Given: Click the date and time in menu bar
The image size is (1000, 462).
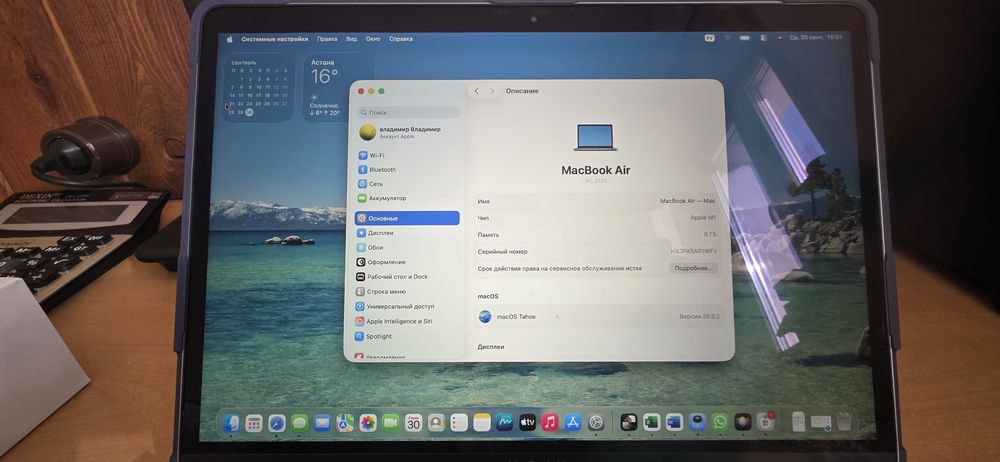Looking at the screenshot, I should [x=816, y=38].
